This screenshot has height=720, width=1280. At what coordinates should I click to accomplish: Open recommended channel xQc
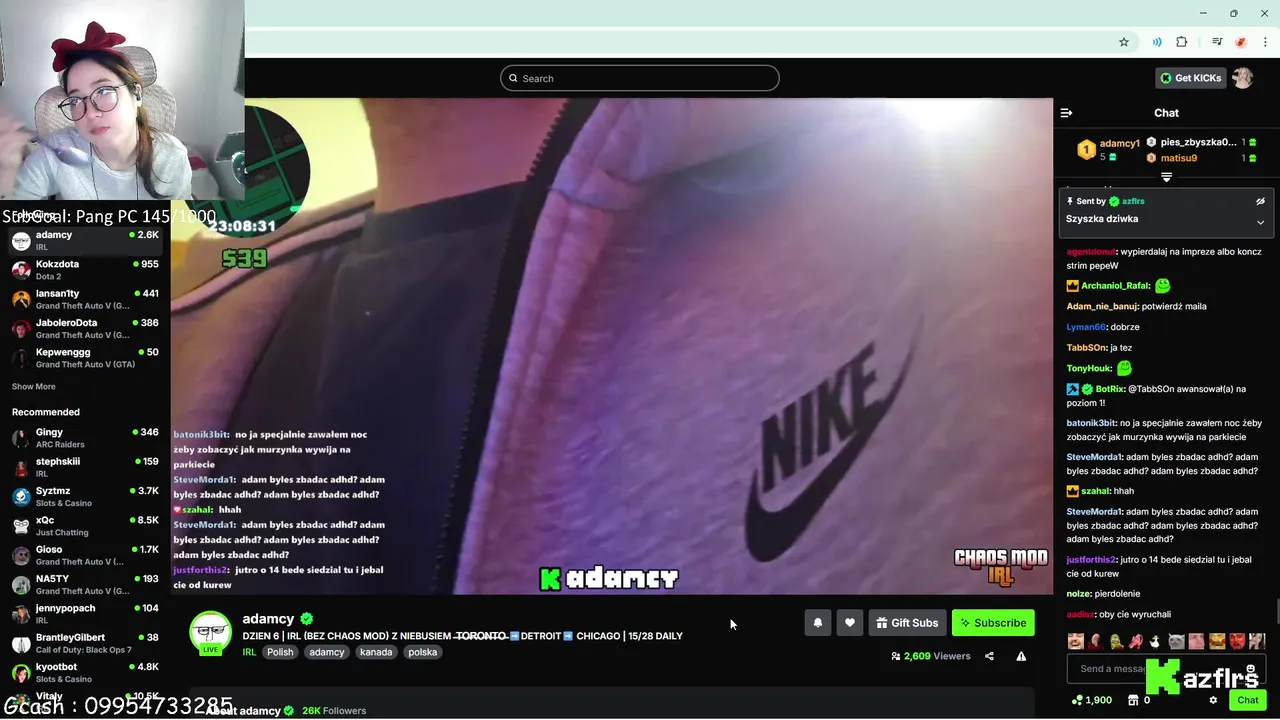point(85,526)
